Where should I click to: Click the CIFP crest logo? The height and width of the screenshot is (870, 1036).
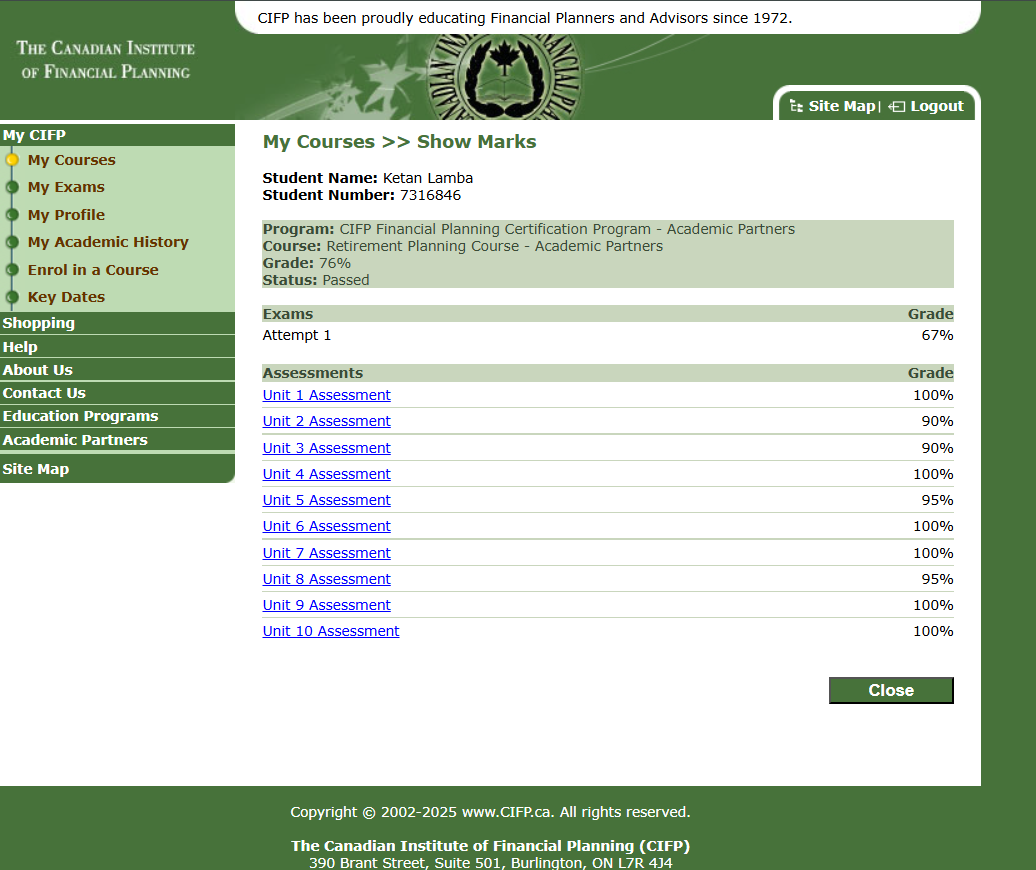tap(504, 77)
